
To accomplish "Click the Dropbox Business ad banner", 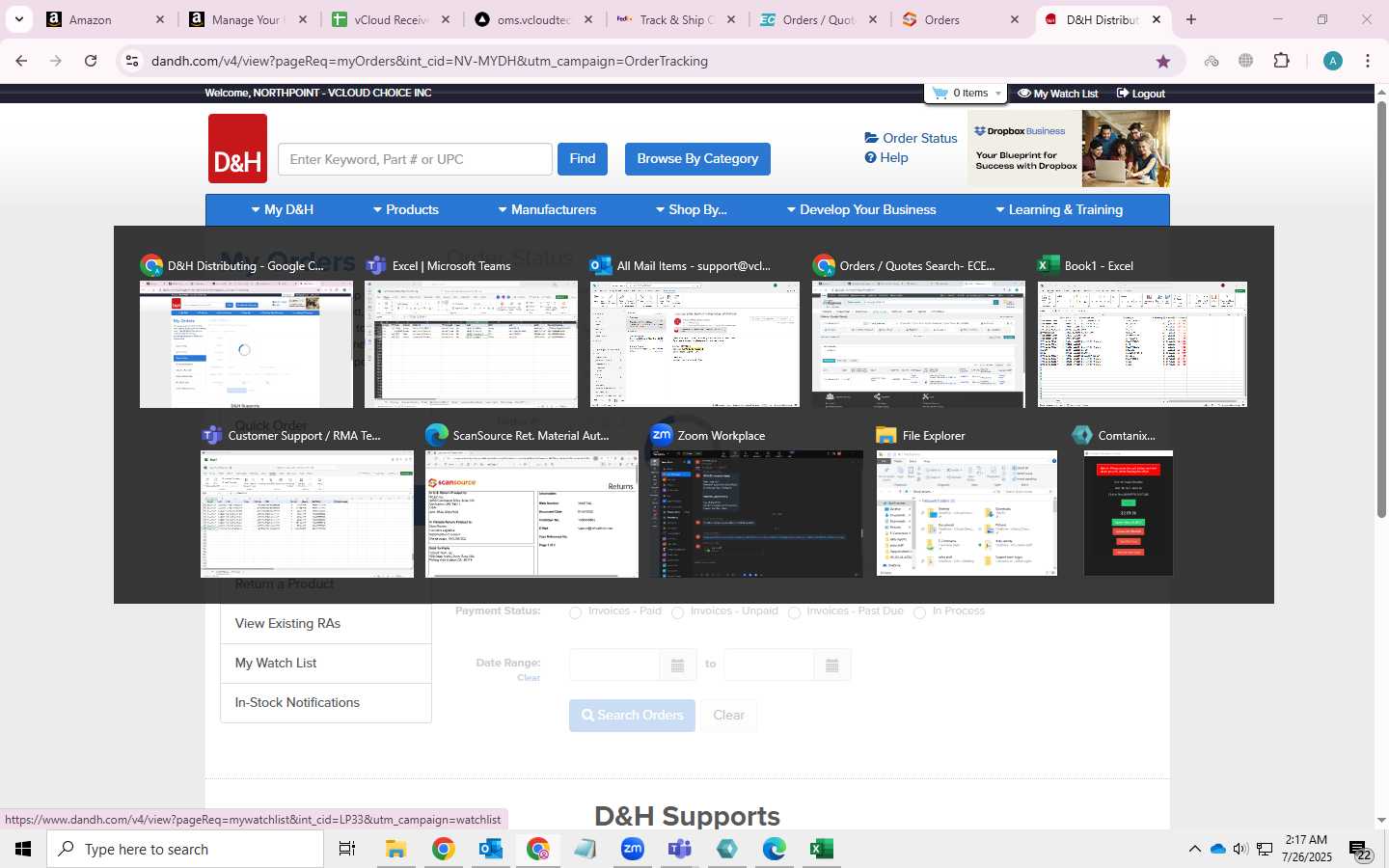I will pyautogui.click(x=1069, y=149).
